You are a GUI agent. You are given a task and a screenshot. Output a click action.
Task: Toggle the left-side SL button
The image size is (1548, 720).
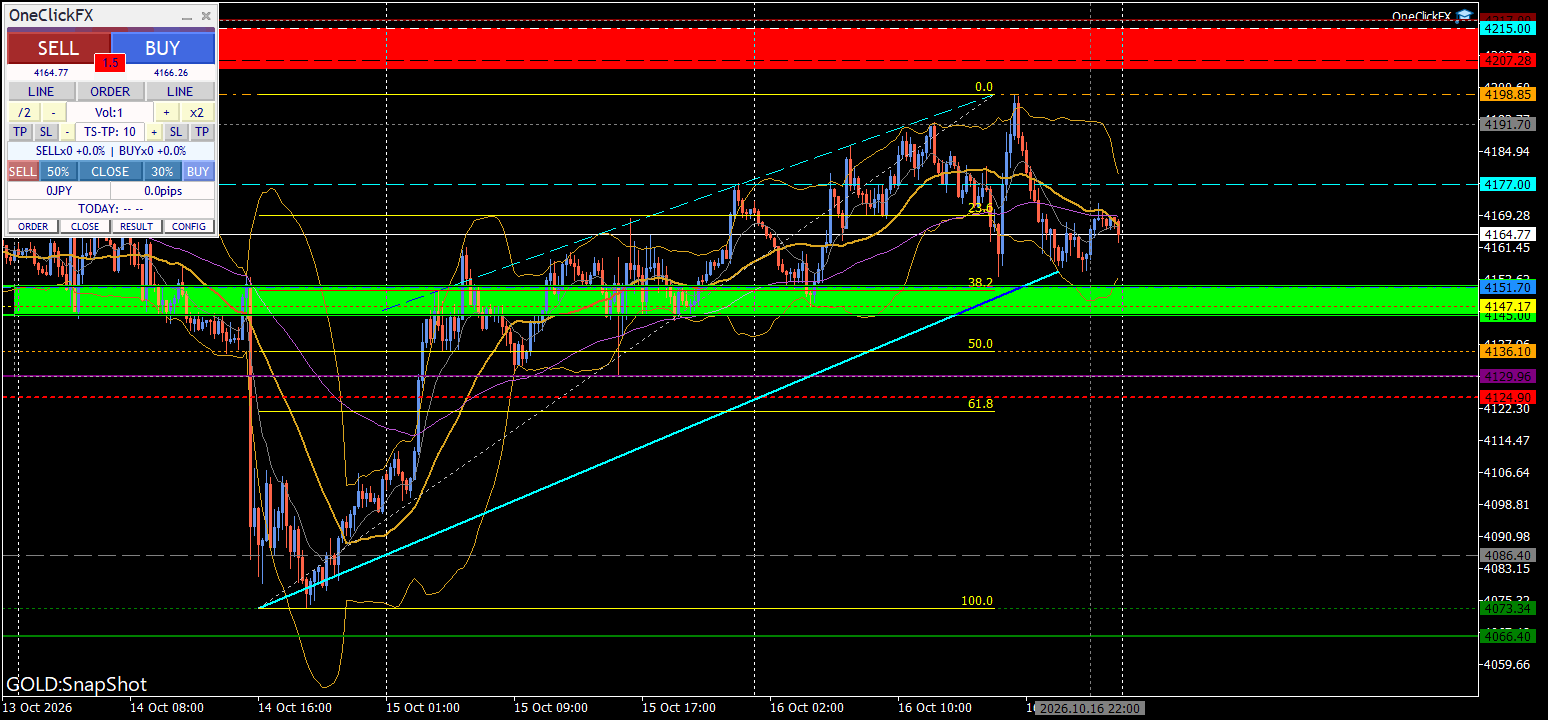click(x=46, y=132)
